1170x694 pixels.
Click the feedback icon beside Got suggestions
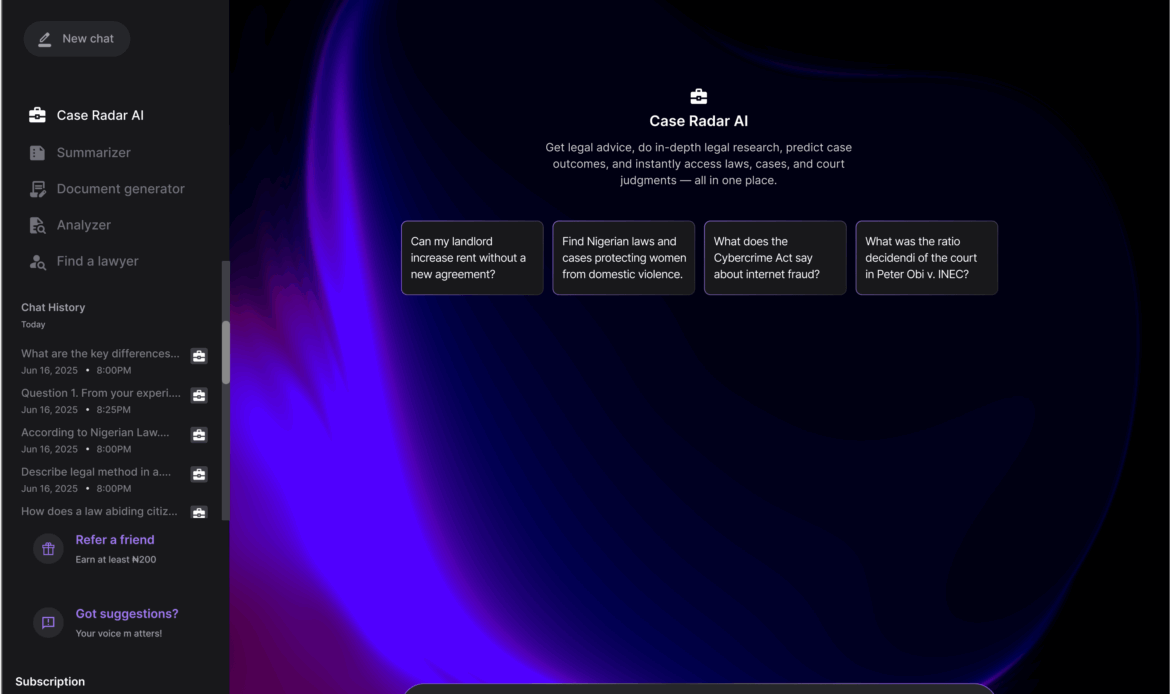click(48, 623)
